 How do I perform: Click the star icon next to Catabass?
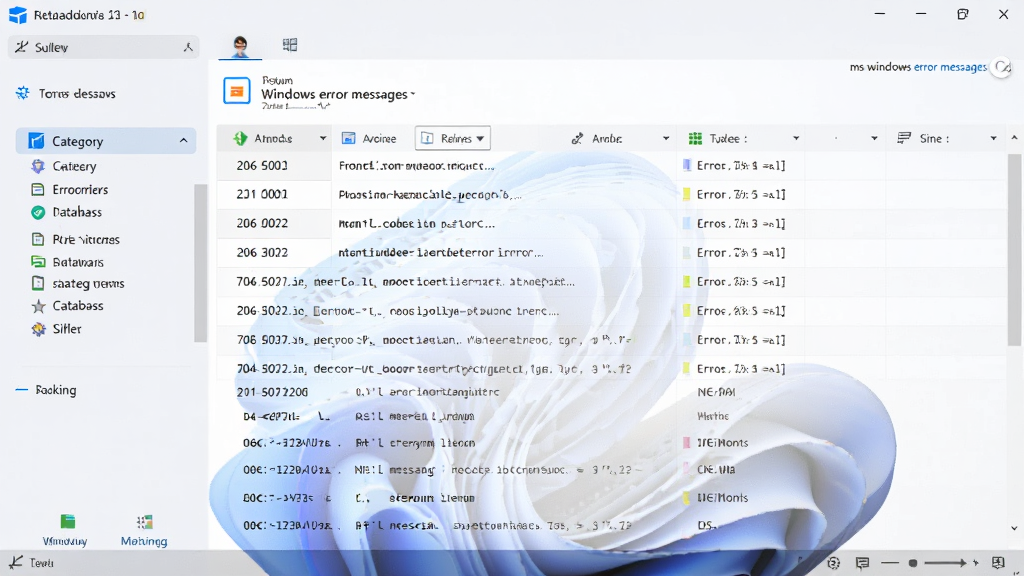coord(39,306)
